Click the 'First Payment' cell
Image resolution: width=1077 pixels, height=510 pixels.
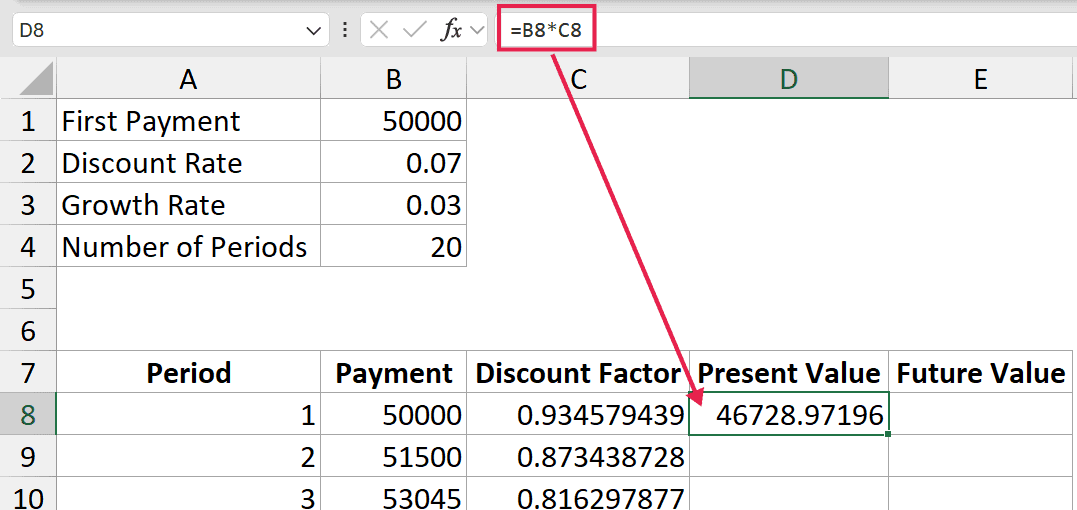click(188, 121)
